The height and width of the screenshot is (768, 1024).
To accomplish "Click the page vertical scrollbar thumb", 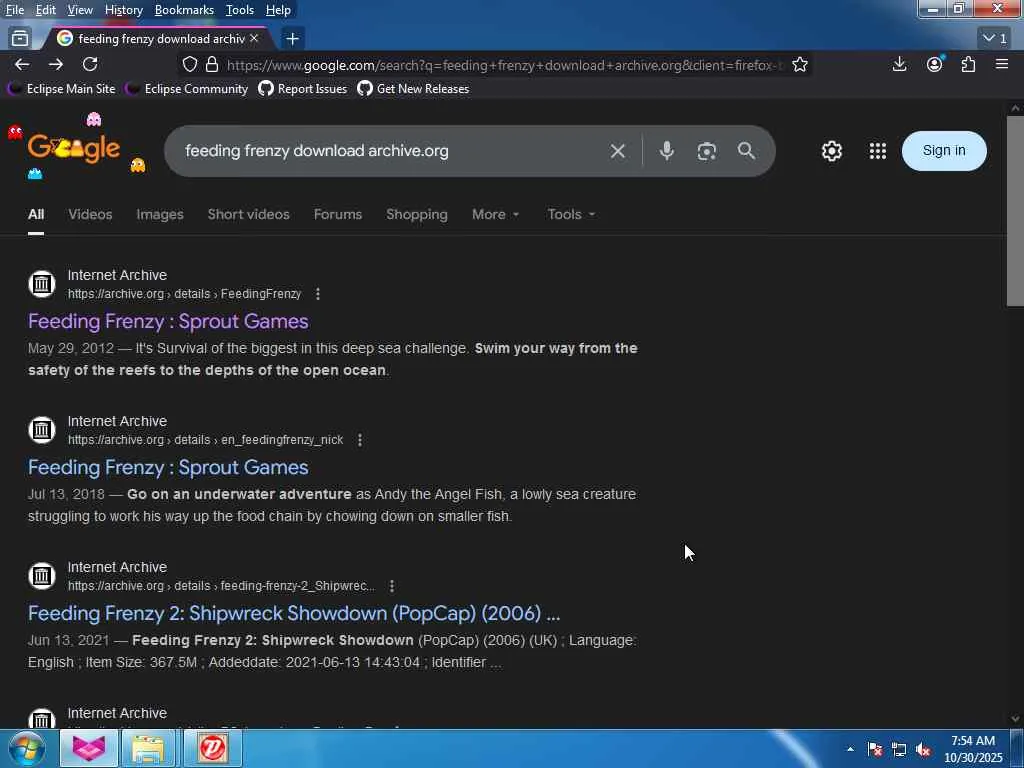I will [1015, 210].
